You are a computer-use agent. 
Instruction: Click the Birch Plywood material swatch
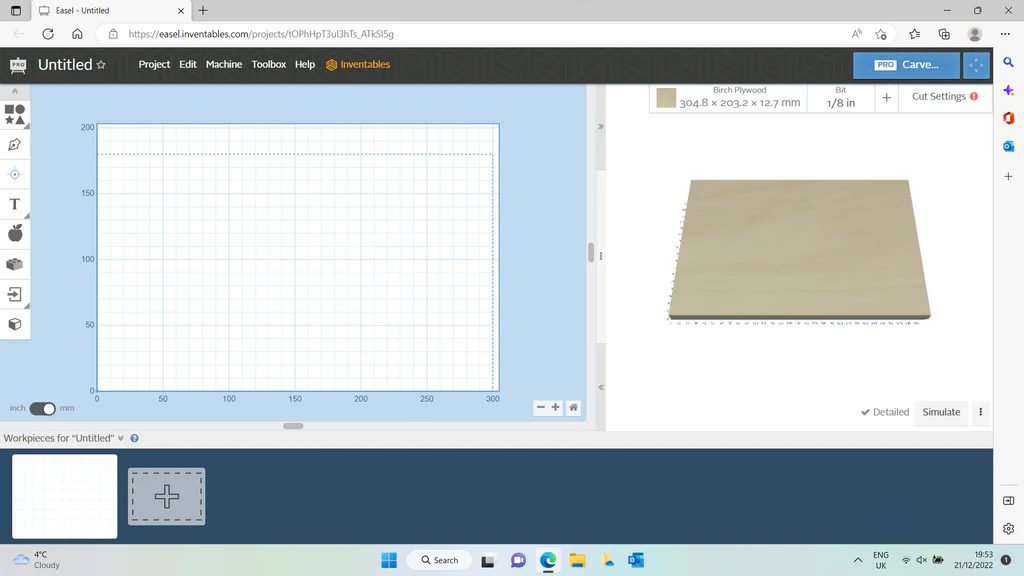(x=668, y=96)
